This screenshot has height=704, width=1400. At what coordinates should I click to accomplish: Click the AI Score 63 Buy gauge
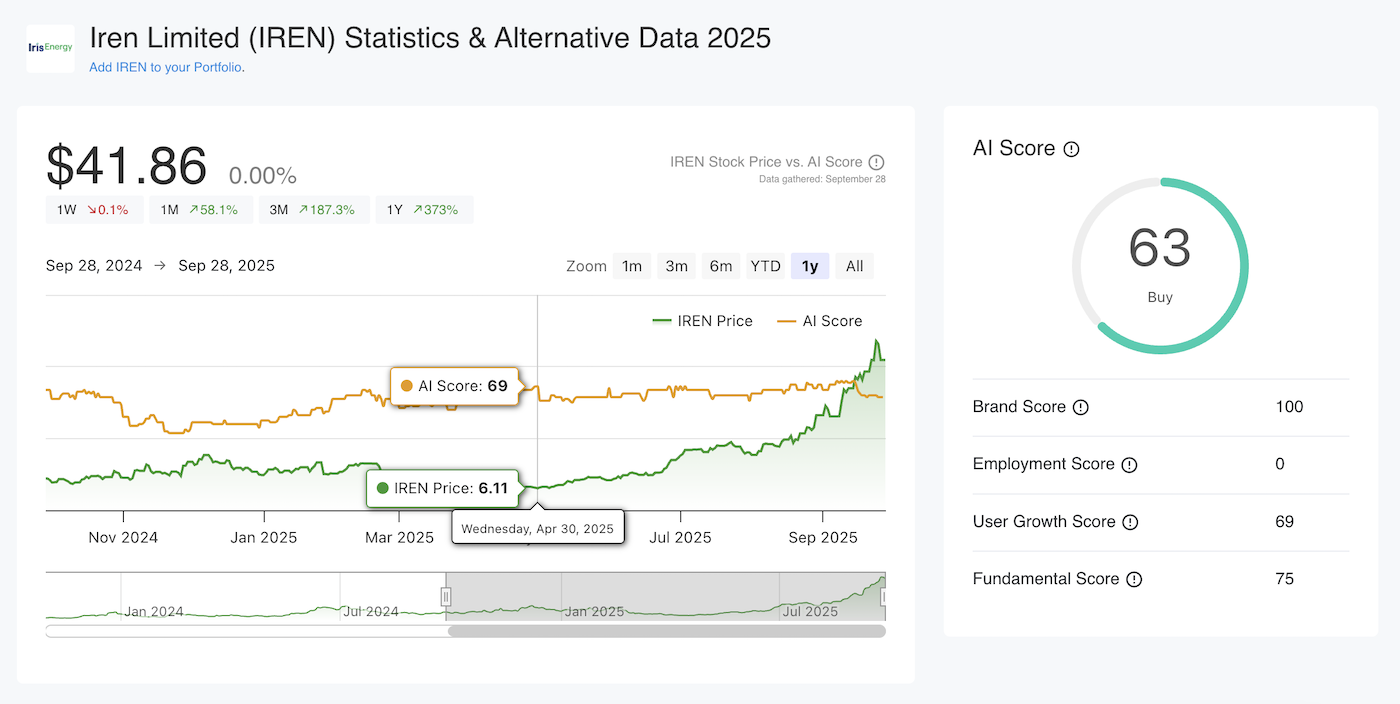(x=1160, y=266)
